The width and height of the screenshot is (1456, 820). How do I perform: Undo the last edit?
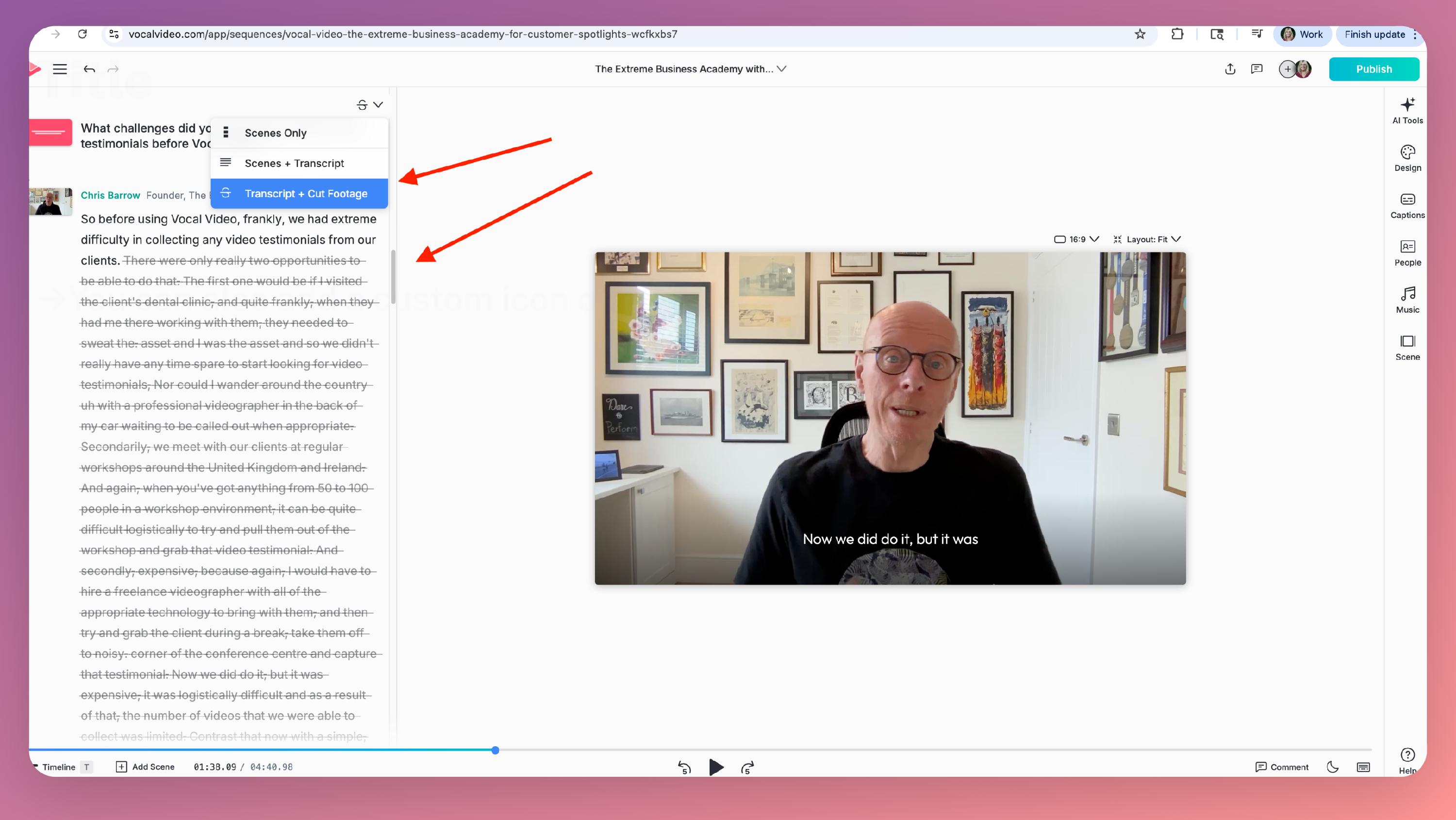tap(89, 69)
